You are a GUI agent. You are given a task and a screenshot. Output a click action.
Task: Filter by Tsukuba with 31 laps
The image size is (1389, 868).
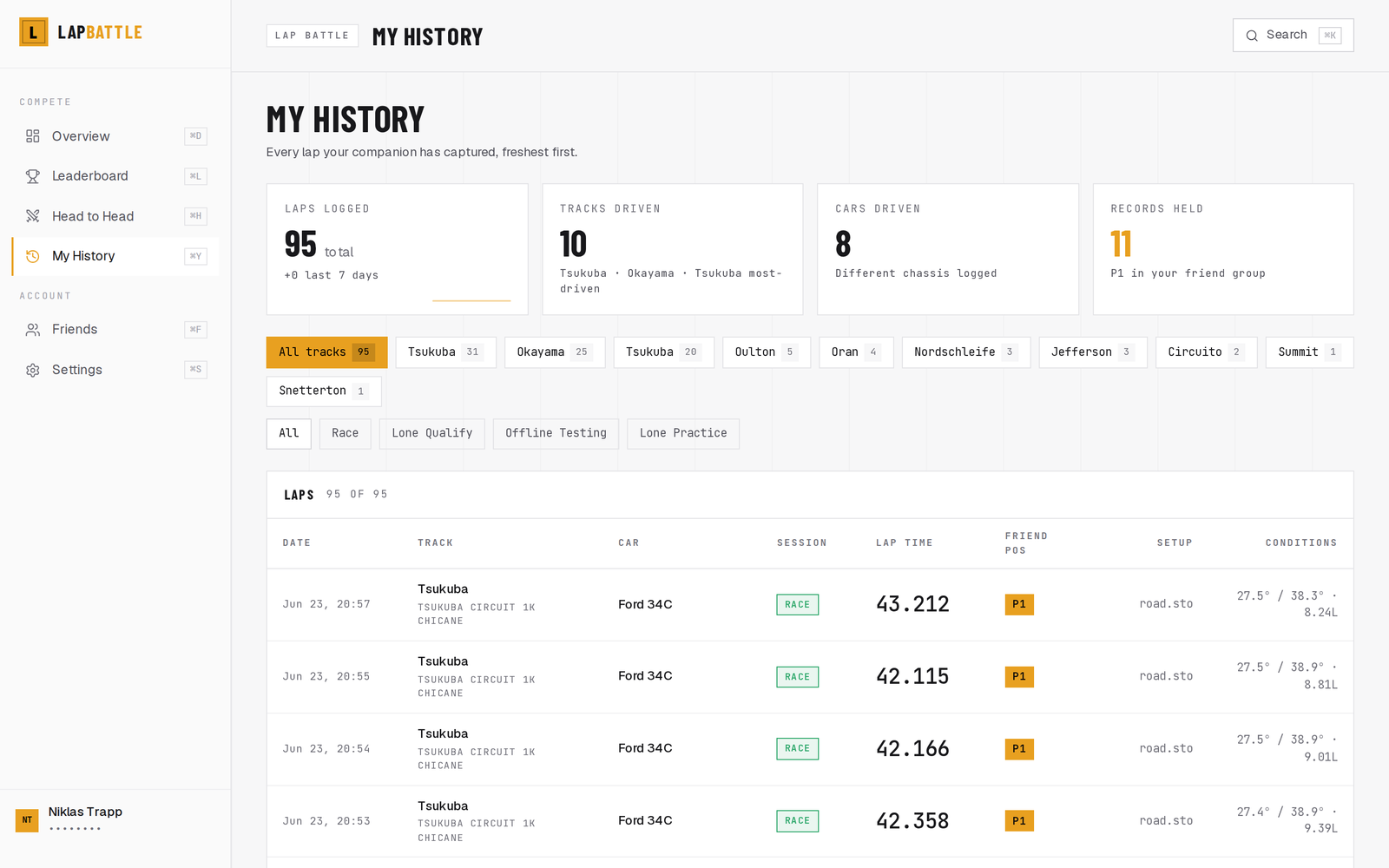click(x=445, y=352)
